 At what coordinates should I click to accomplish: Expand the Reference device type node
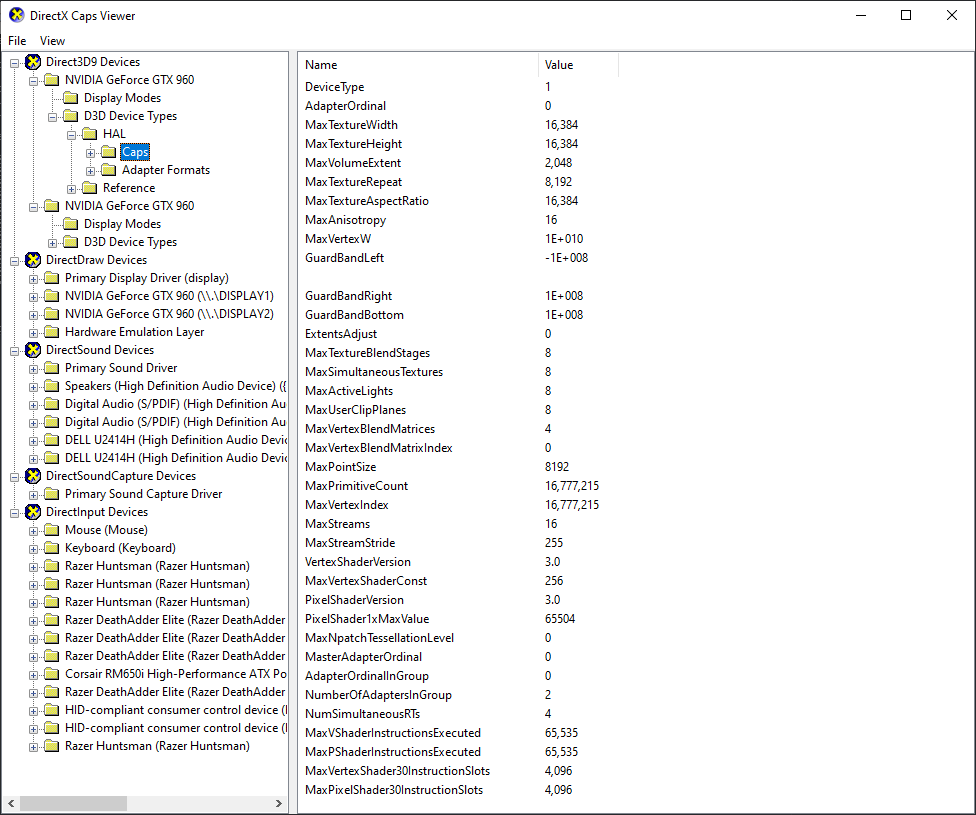pyautogui.click(x=72, y=189)
